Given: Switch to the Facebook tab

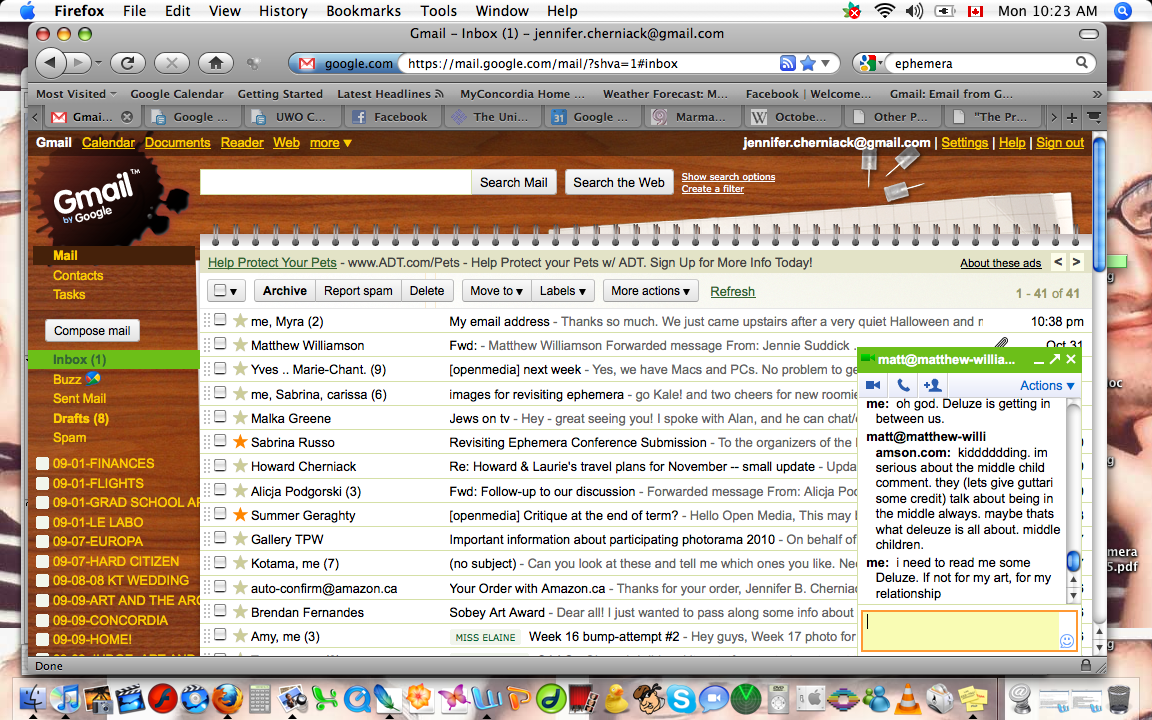Looking at the screenshot, I should 392,117.
